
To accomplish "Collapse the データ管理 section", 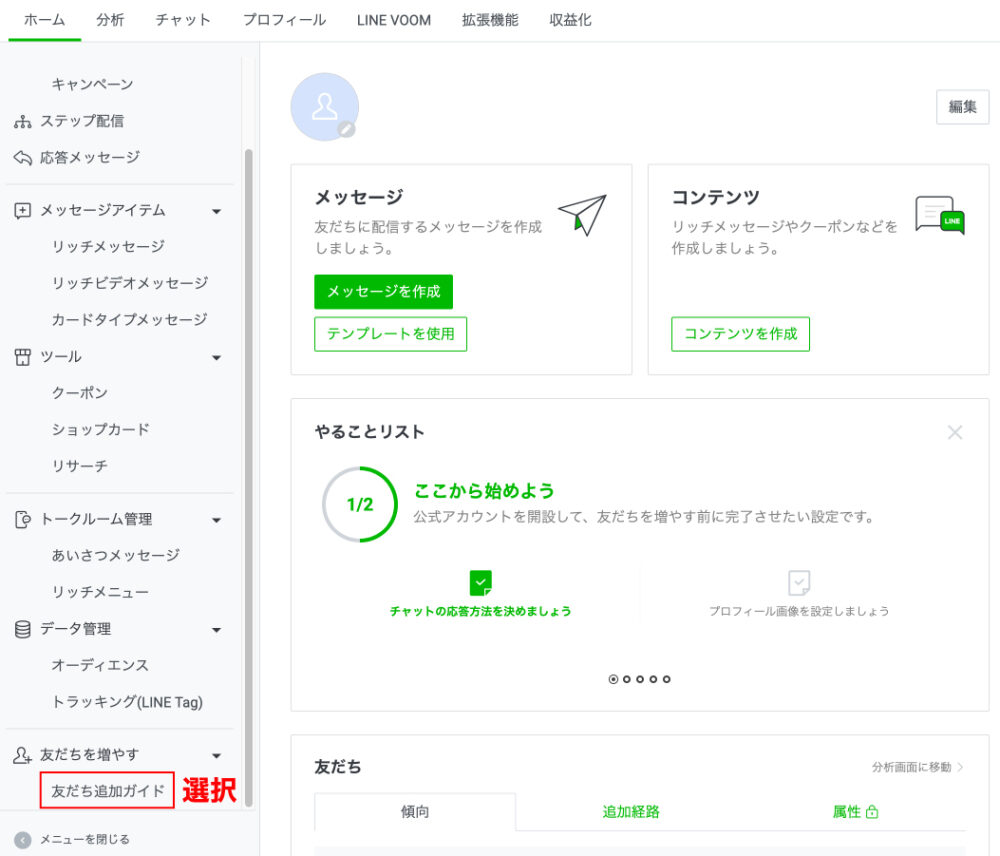I will 216,629.
